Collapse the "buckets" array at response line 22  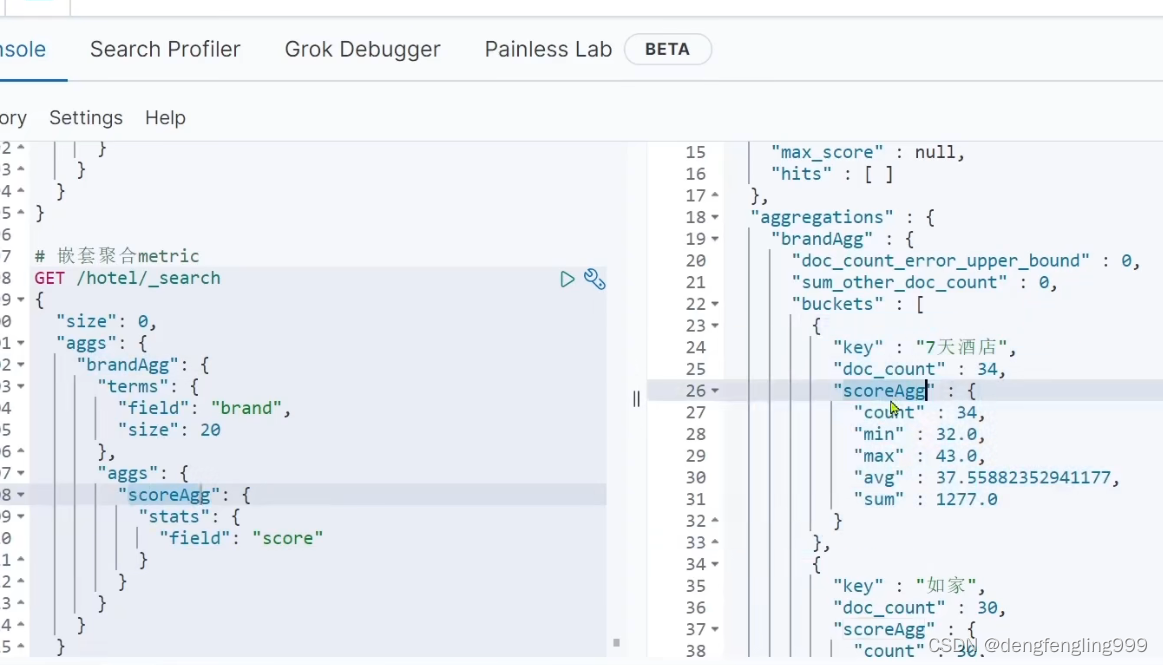715,304
